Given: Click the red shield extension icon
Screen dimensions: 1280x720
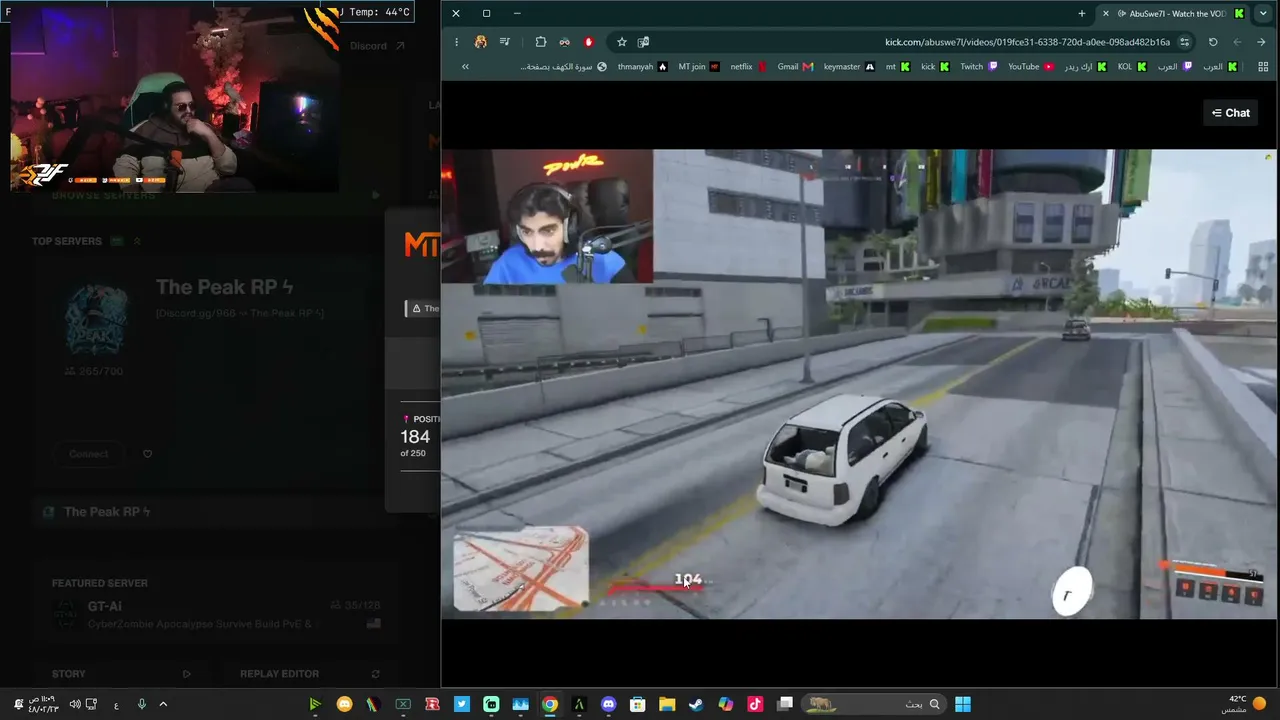Looking at the screenshot, I should point(589,42).
